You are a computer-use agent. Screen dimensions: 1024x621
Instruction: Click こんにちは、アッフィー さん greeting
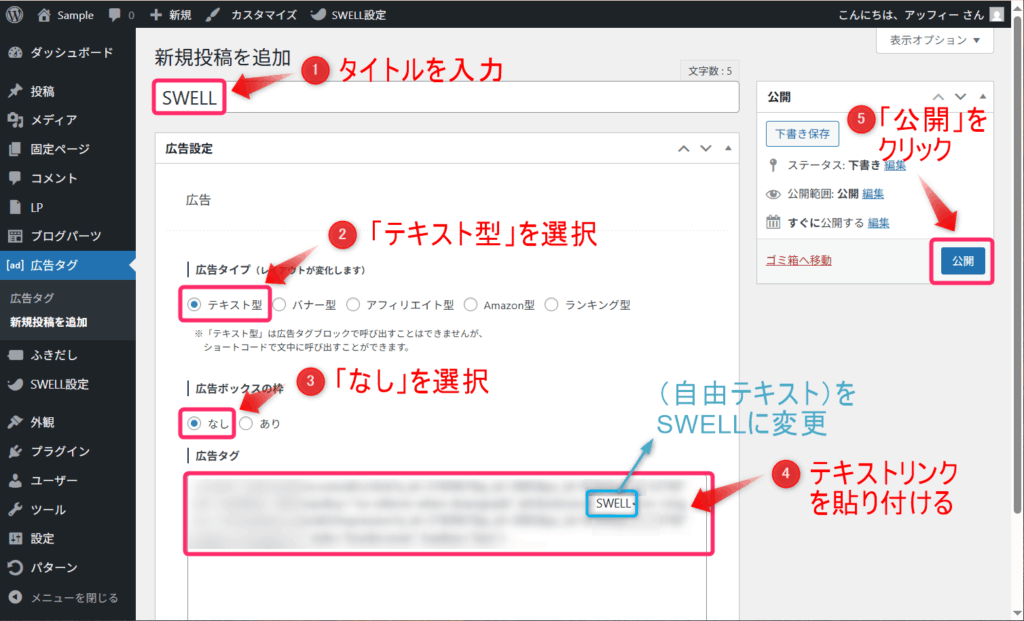[910, 15]
